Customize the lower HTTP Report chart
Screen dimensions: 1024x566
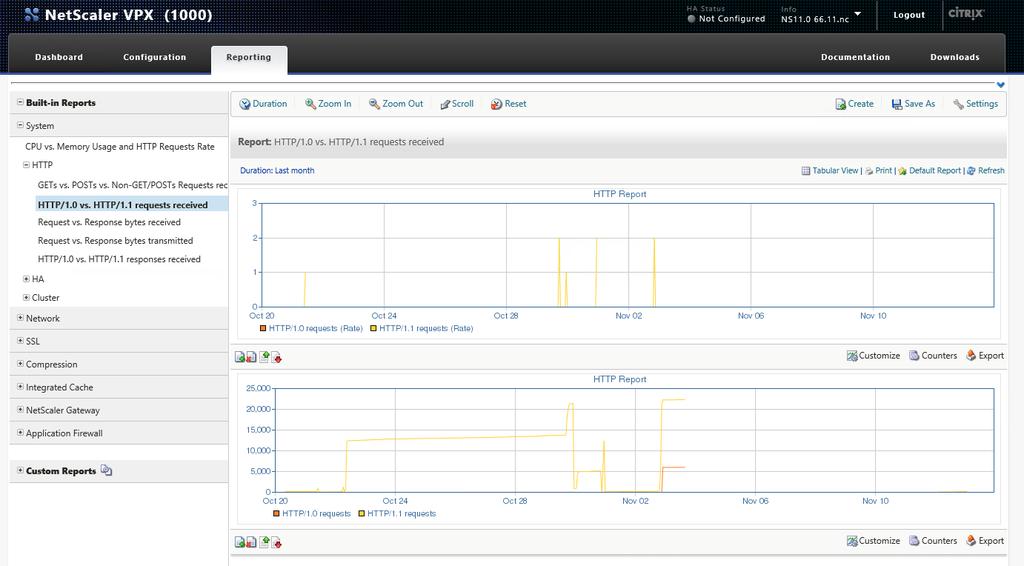873,541
